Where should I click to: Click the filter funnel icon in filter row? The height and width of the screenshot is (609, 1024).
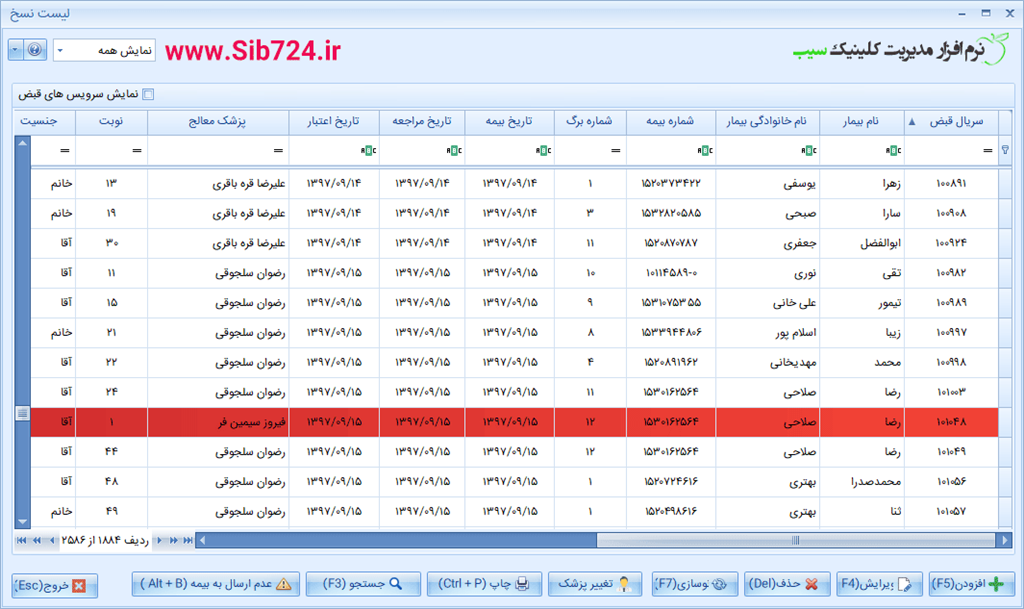click(1005, 151)
